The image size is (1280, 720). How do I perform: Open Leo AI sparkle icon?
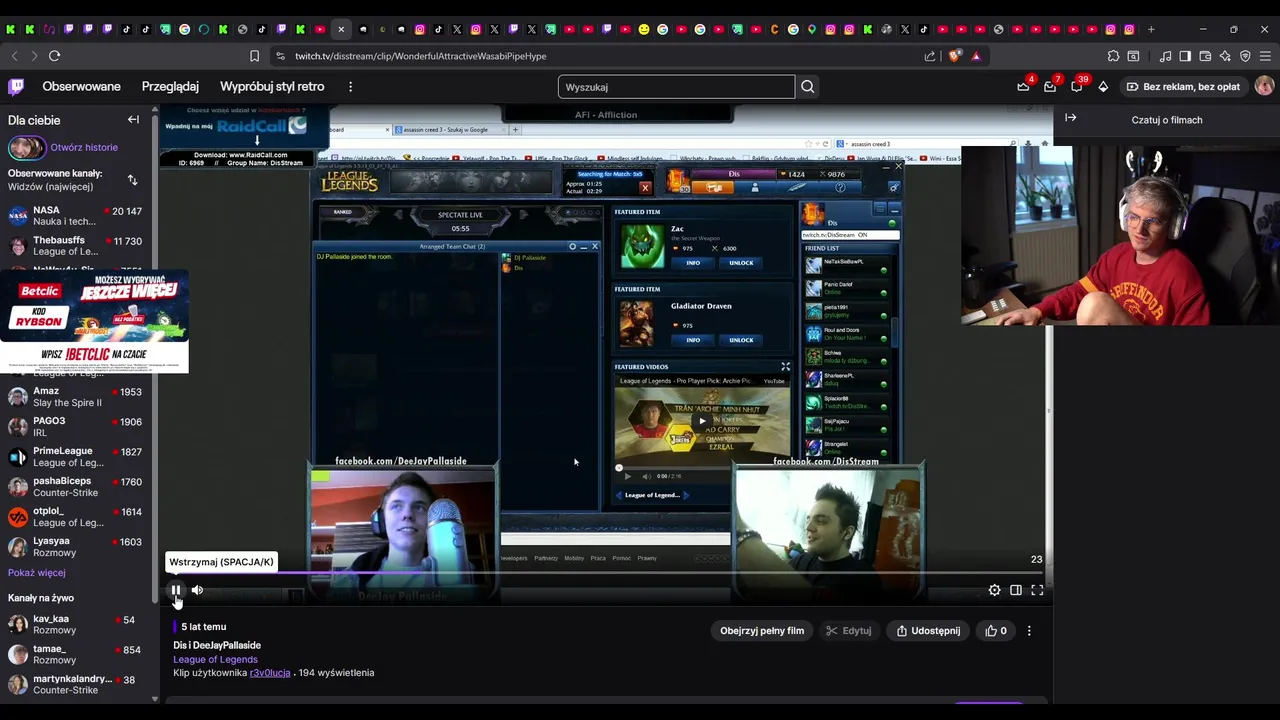point(1225,56)
